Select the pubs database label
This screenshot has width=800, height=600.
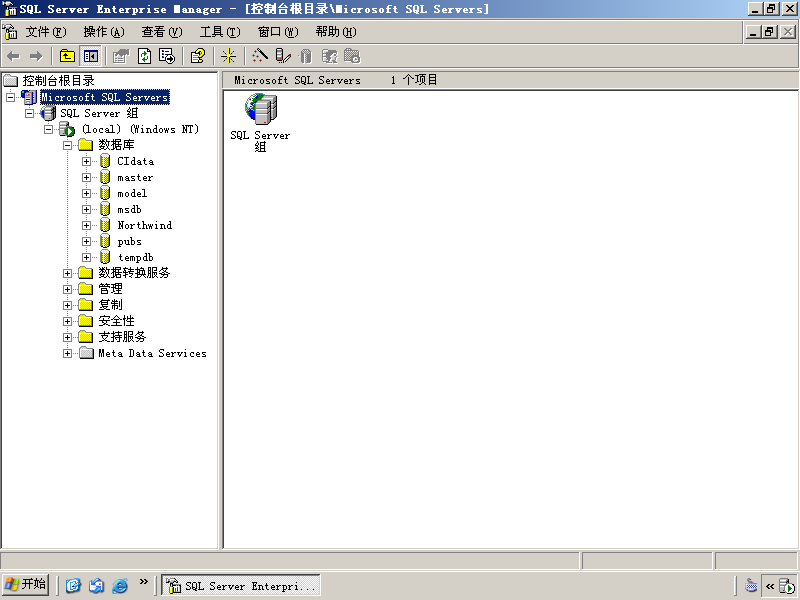tap(130, 241)
